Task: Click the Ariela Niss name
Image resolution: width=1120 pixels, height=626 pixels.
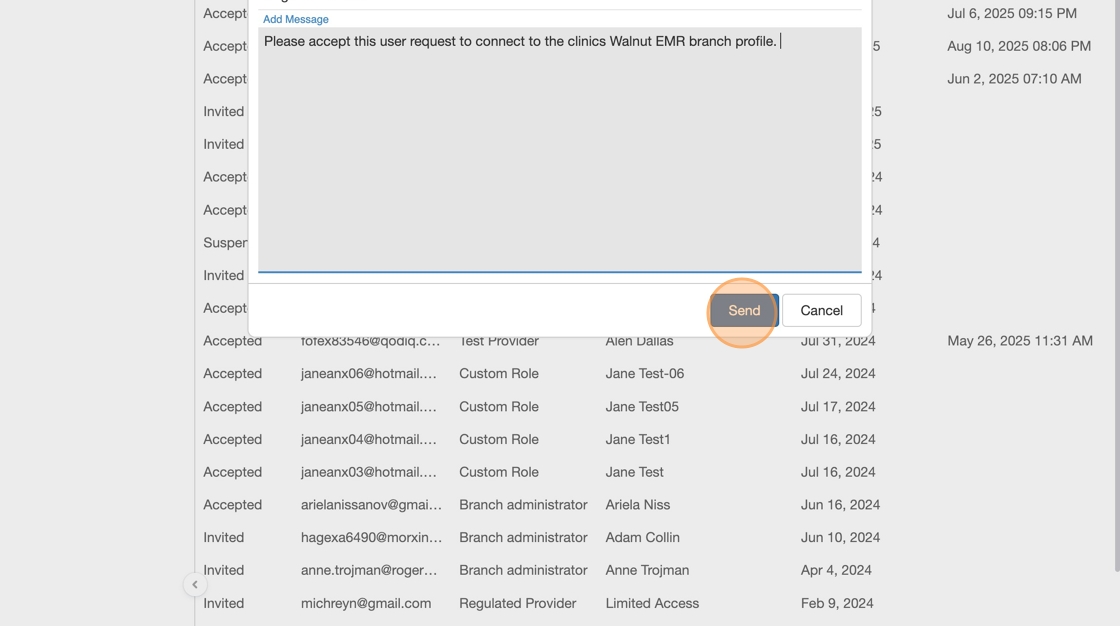Action: (637, 504)
